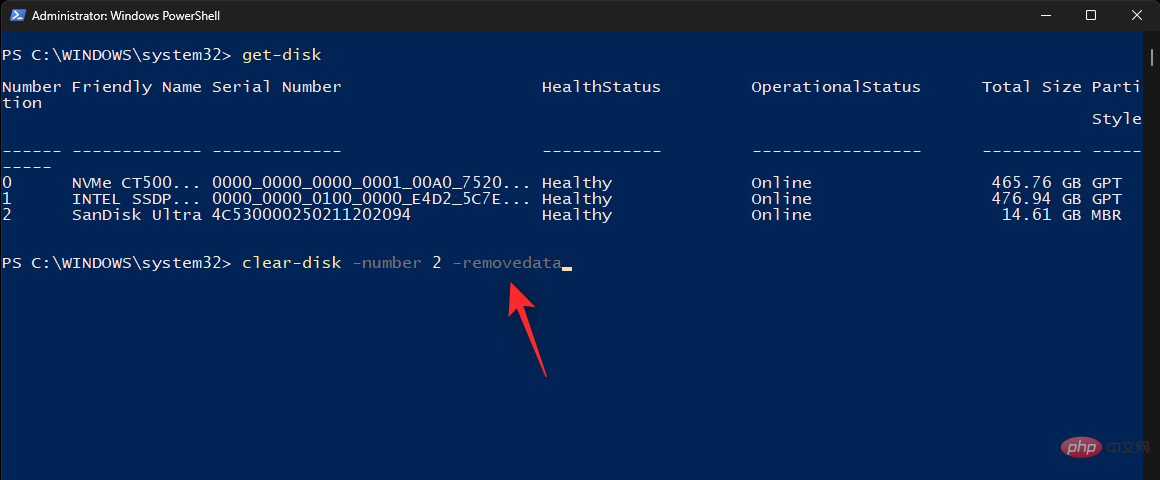1160x480 pixels.
Task: Click the '-removedata' parameter text
Action: pyautogui.click(x=507, y=263)
